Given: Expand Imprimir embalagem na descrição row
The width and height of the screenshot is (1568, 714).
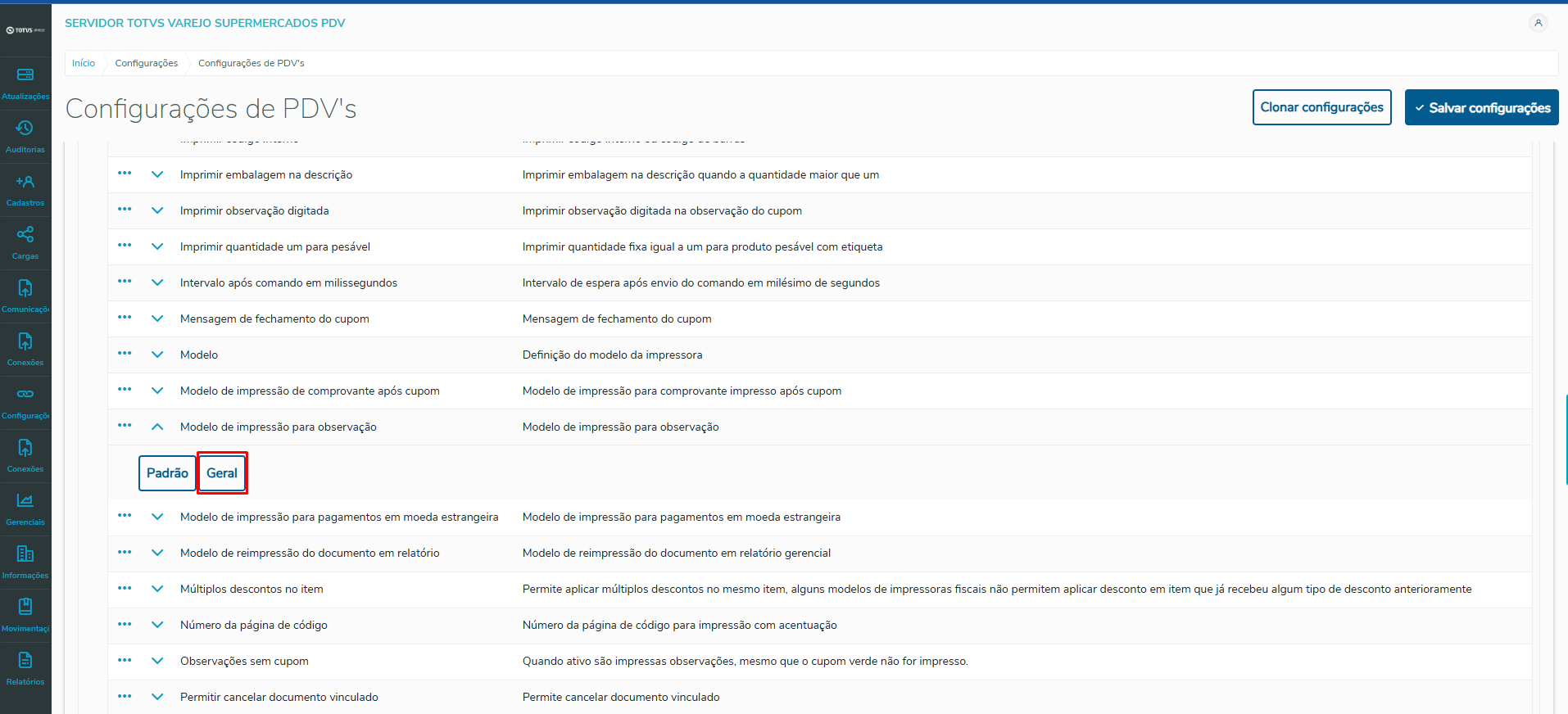Looking at the screenshot, I should coord(157,174).
